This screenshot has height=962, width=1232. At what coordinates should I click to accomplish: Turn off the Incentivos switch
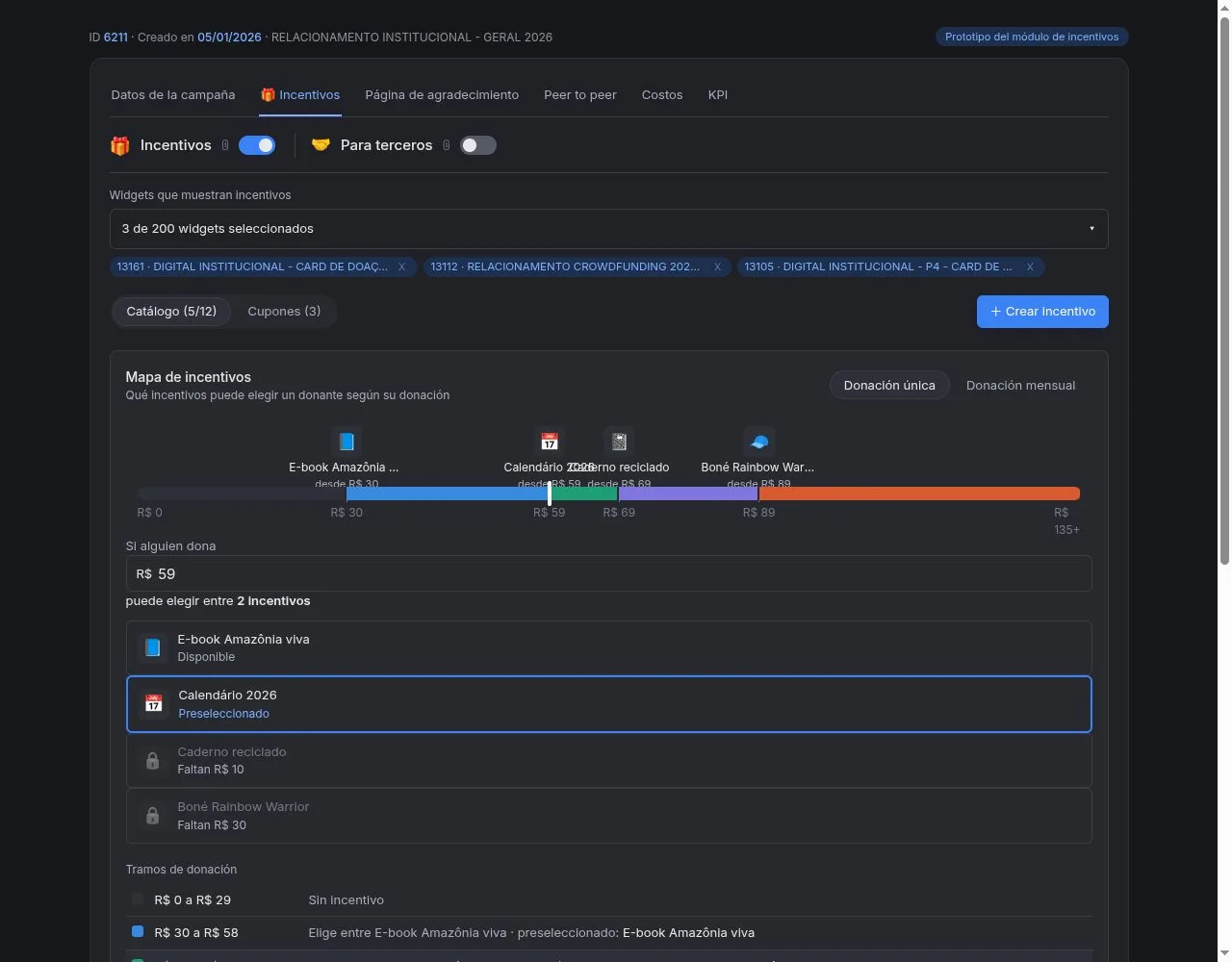[257, 145]
